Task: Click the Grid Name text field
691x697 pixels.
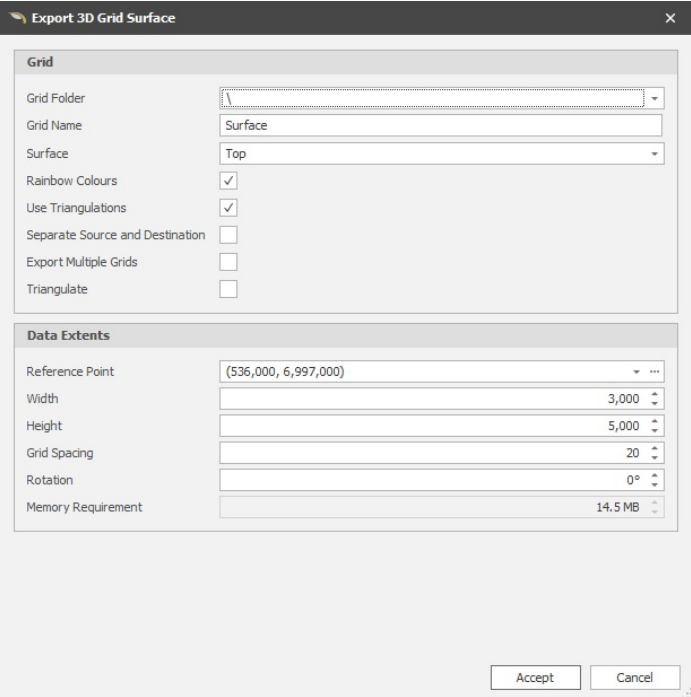Action: point(440,126)
